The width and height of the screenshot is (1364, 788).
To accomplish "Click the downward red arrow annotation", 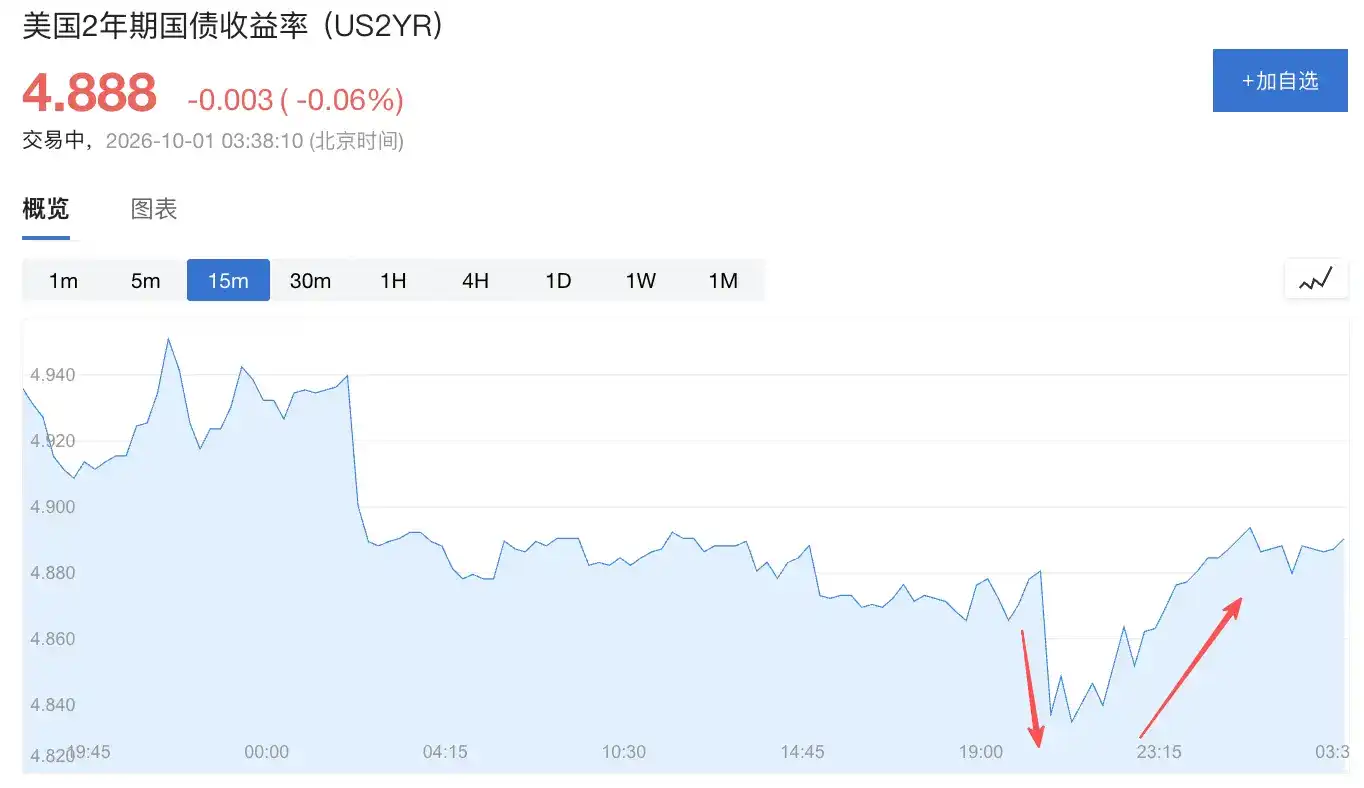I will 1031,688.
